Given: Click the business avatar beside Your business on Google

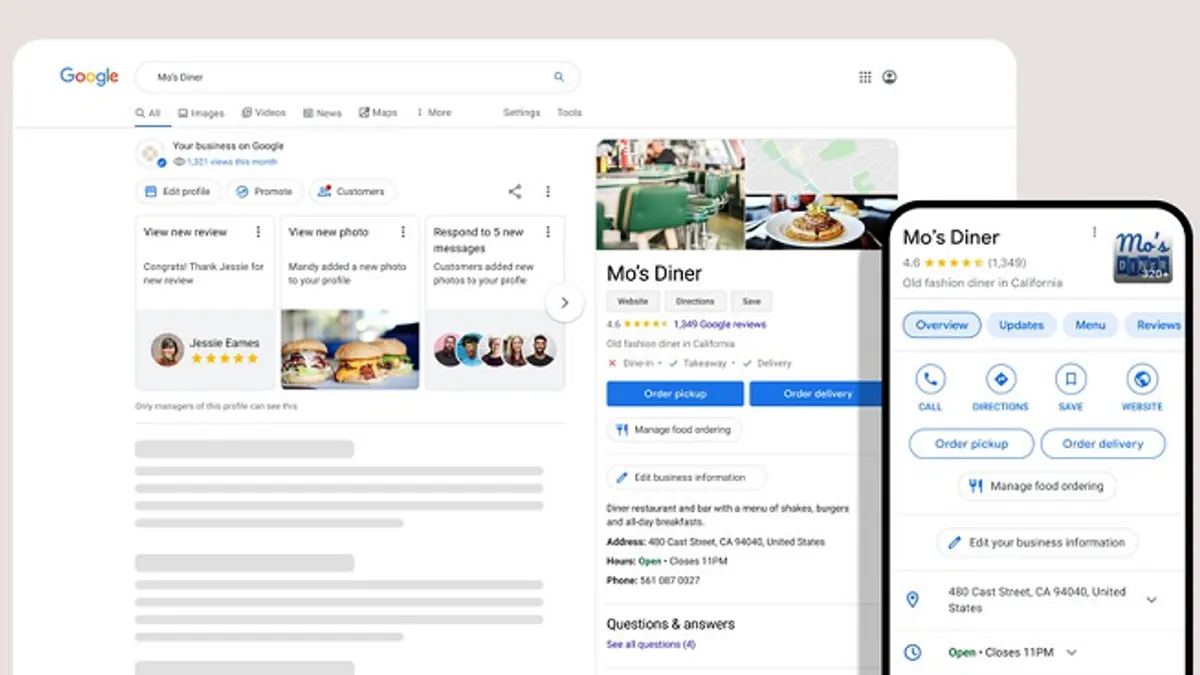Looking at the screenshot, I should (x=150, y=154).
